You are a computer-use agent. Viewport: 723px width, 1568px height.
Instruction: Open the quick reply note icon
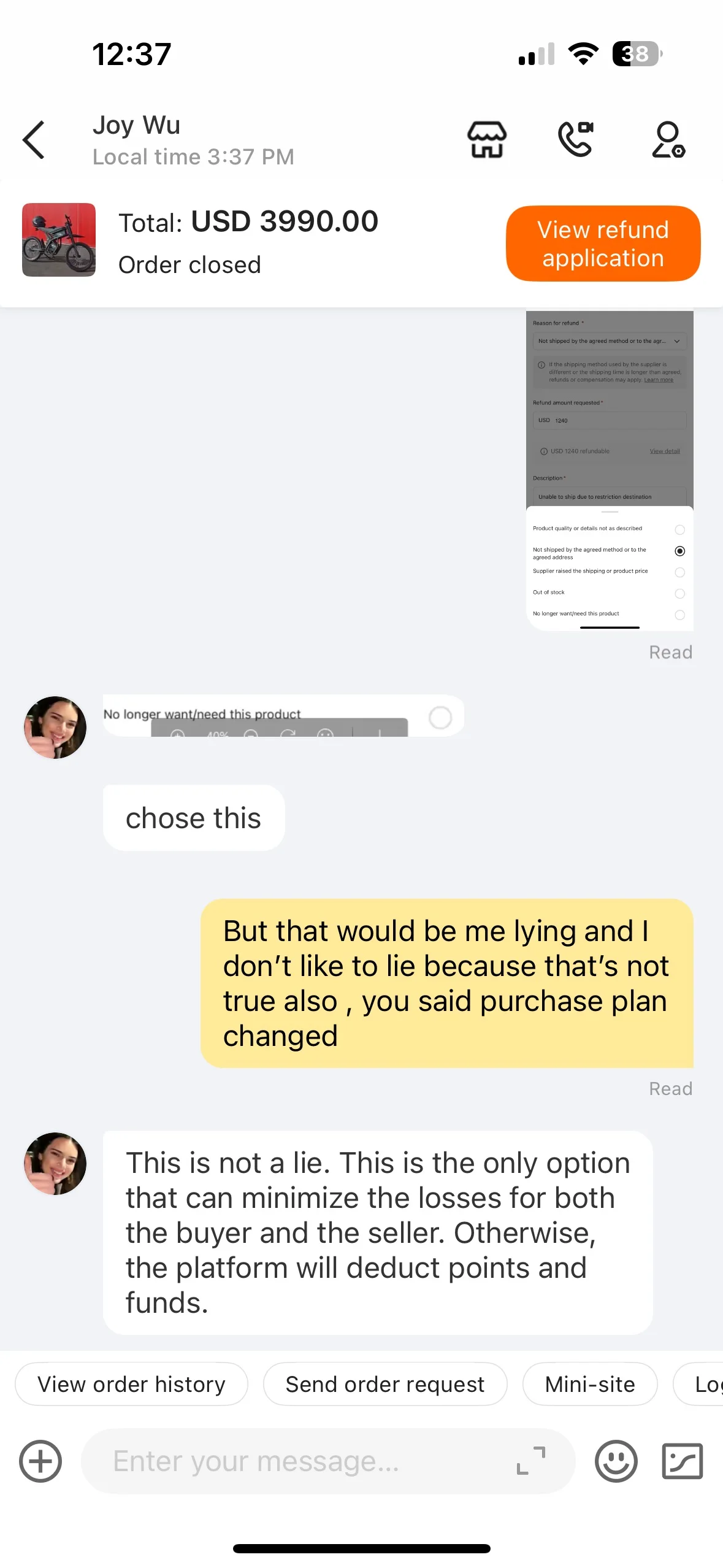[683, 1461]
